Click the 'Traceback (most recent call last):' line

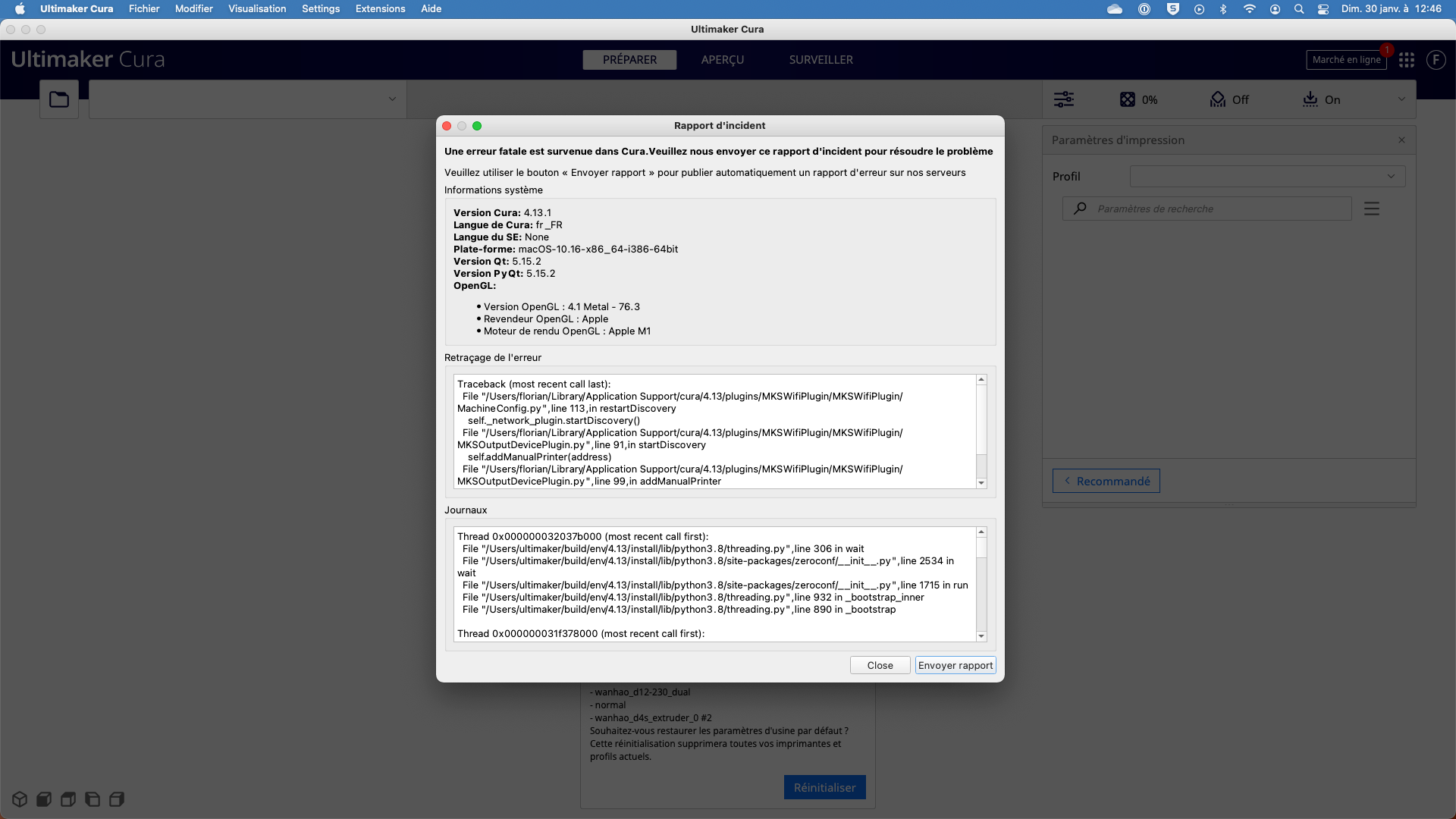click(x=534, y=384)
